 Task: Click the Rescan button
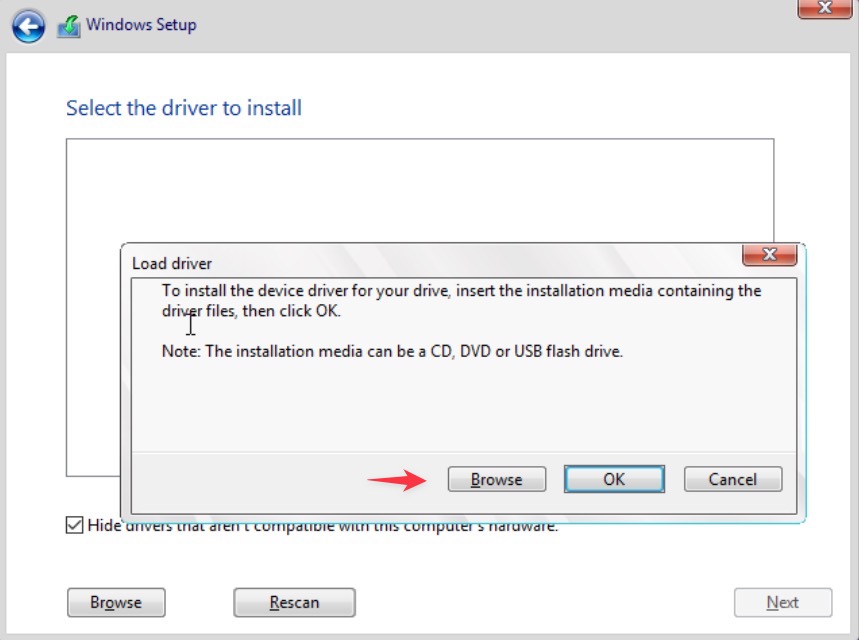coord(294,602)
